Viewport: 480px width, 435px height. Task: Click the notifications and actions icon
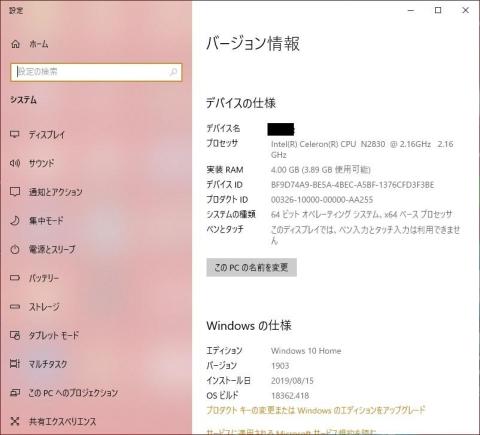click(x=15, y=192)
